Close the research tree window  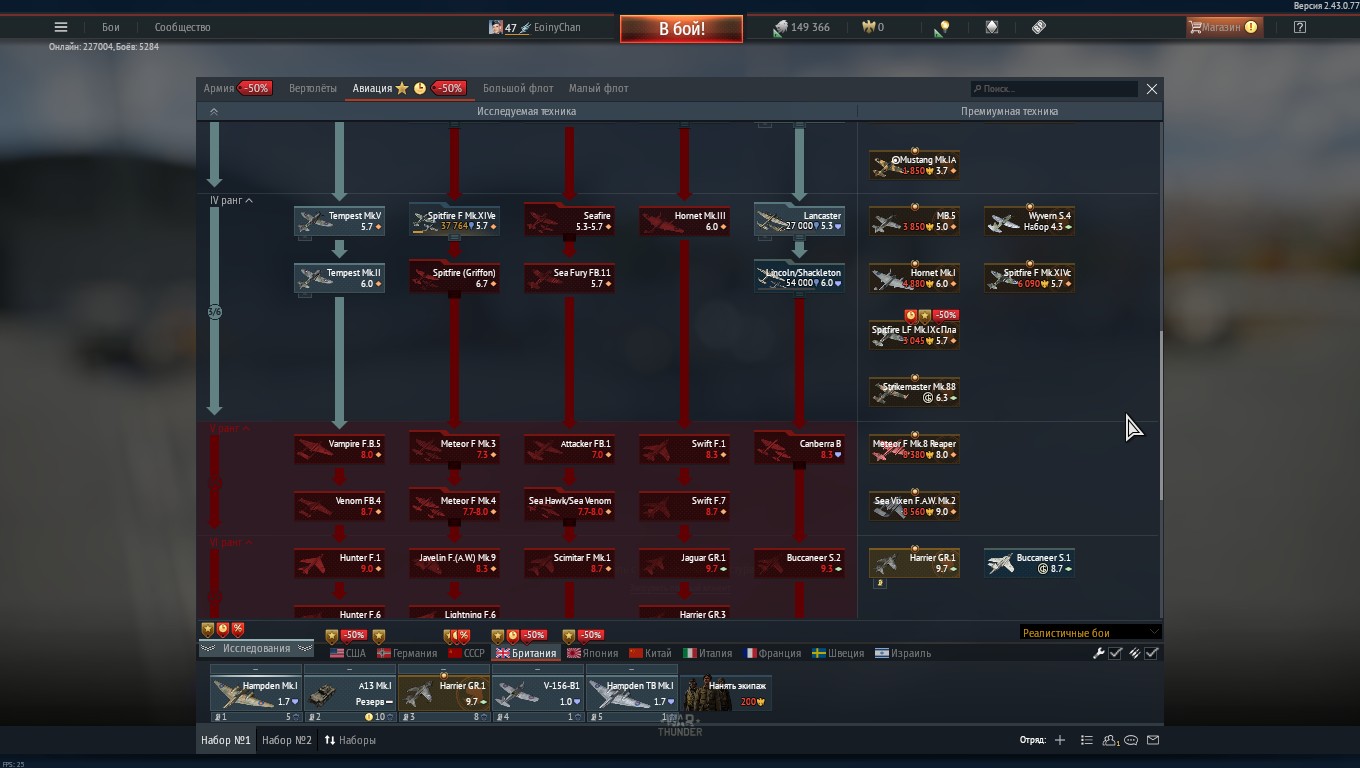1152,89
